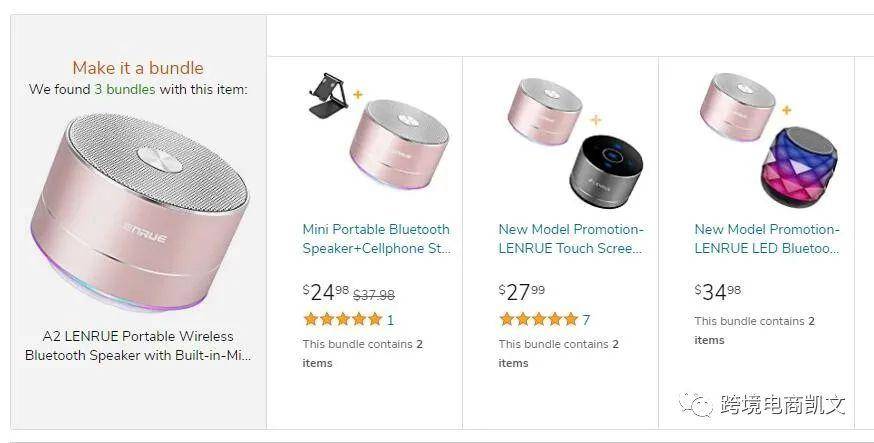Image resolution: width=874 pixels, height=443 pixels.
Task: Click the large pink LENRUE speaker image
Action: pyautogui.click(x=138, y=212)
